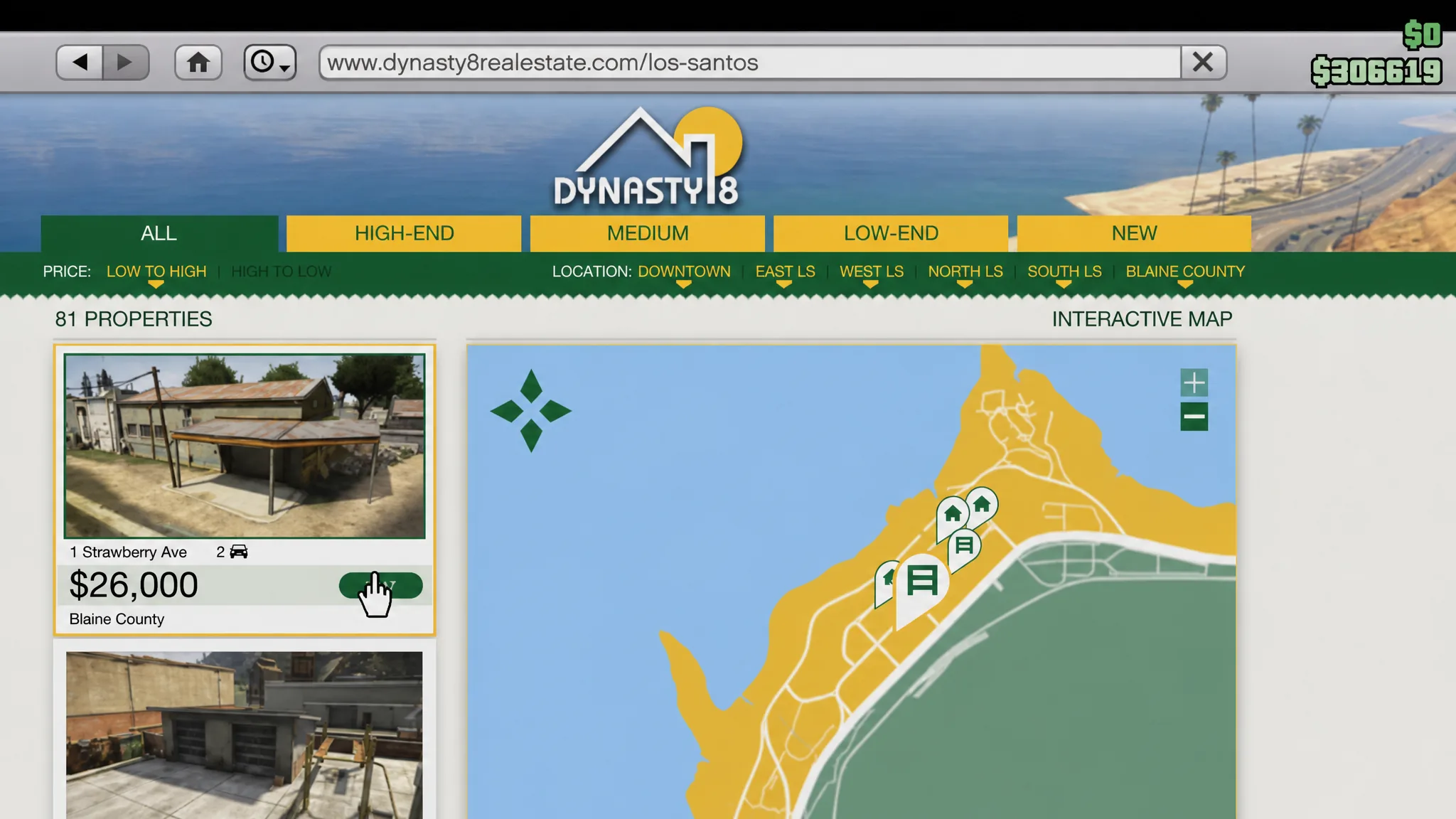This screenshot has width=1456, height=819.
Task: Click the Dynasty 8 logo
Action: tap(648, 158)
